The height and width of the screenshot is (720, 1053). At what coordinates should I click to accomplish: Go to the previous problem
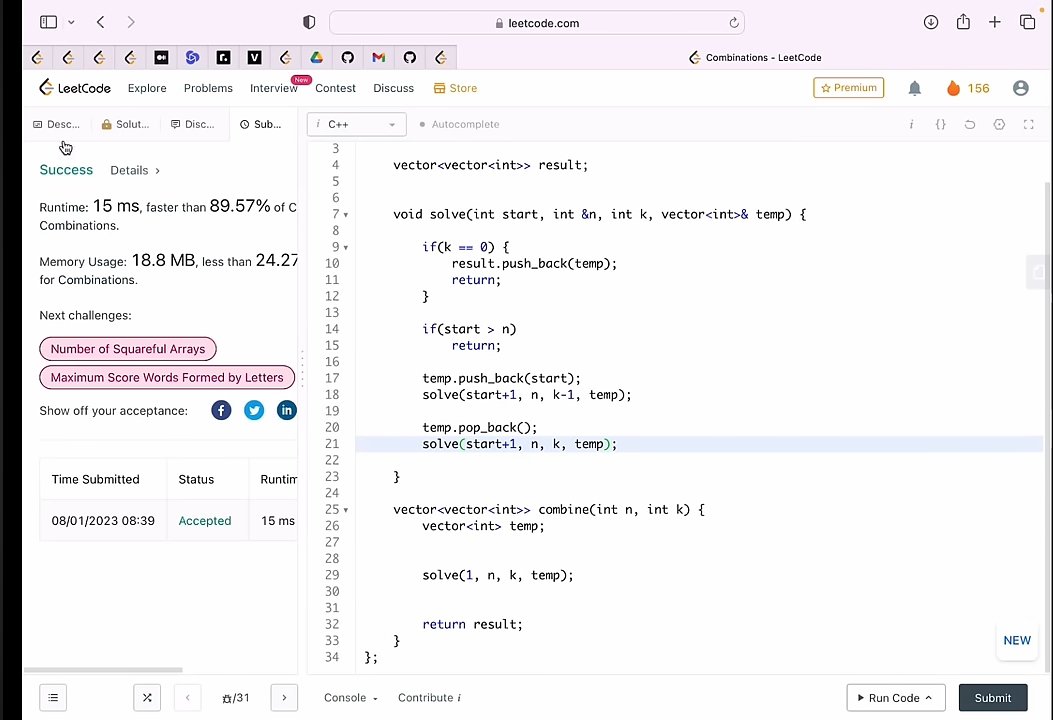(x=187, y=698)
